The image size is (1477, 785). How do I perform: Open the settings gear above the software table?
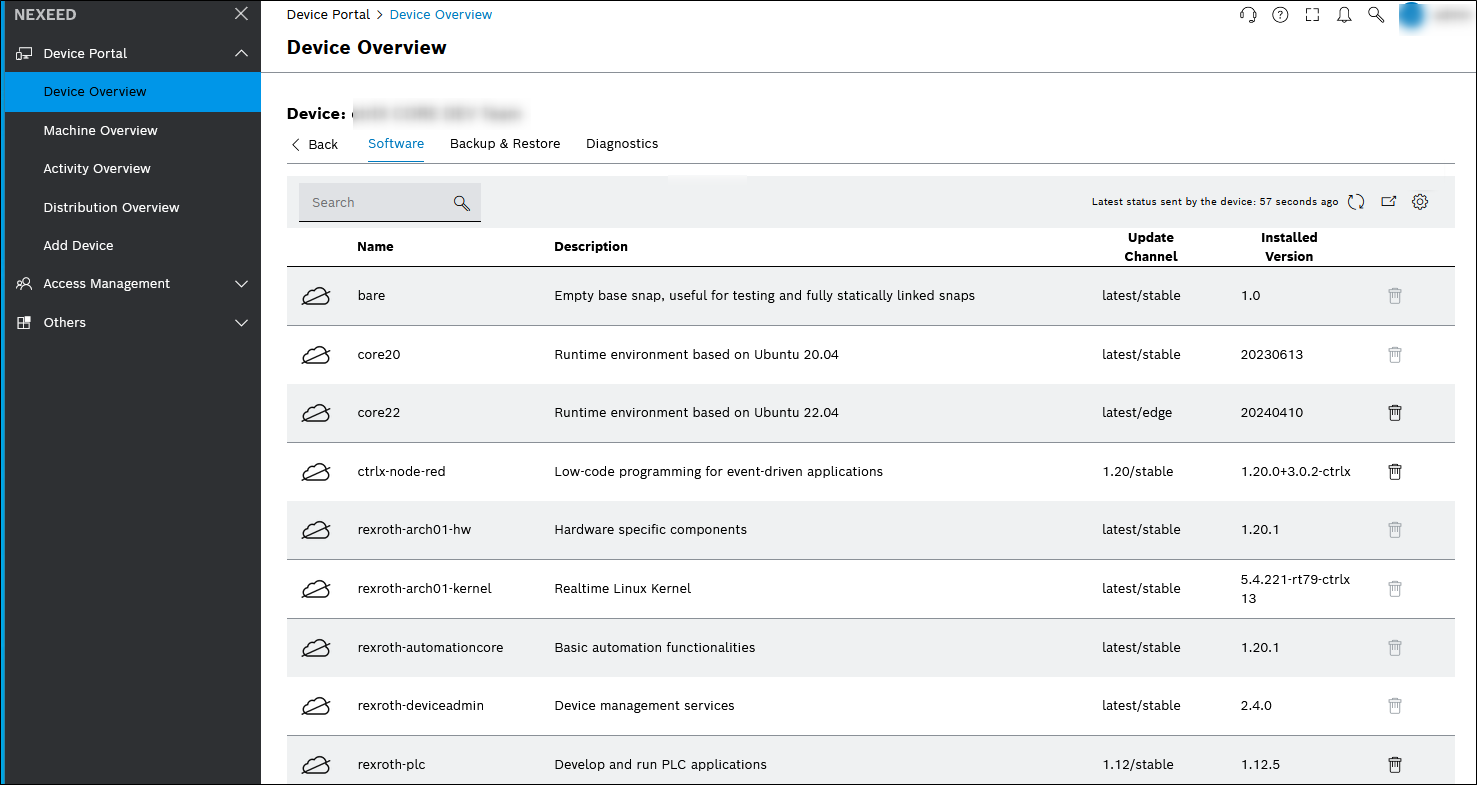click(1420, 201)
